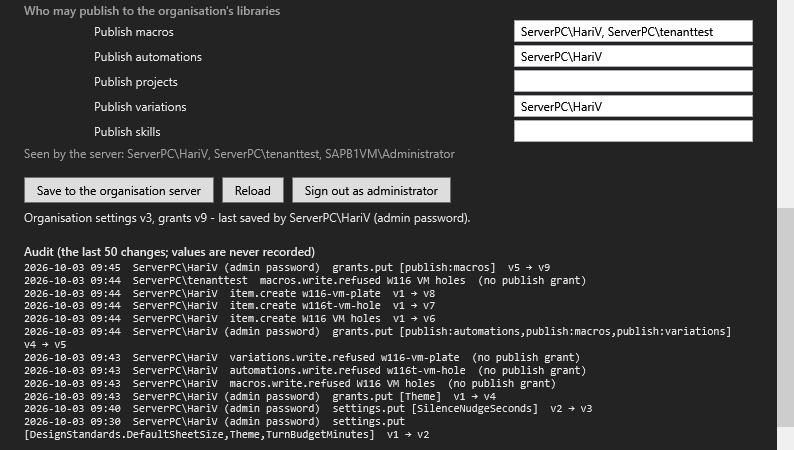Sign out as administrator

pos(371,190)
